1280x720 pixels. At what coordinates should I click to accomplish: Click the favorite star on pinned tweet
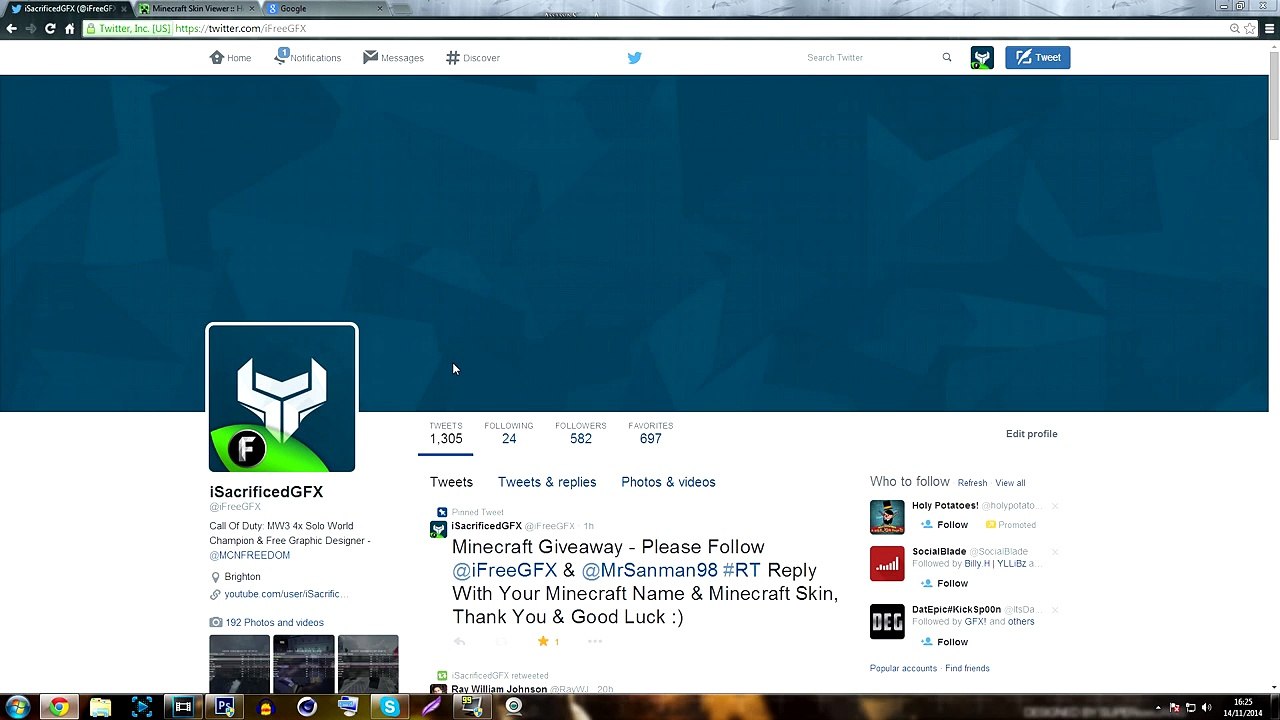(543, 642)
